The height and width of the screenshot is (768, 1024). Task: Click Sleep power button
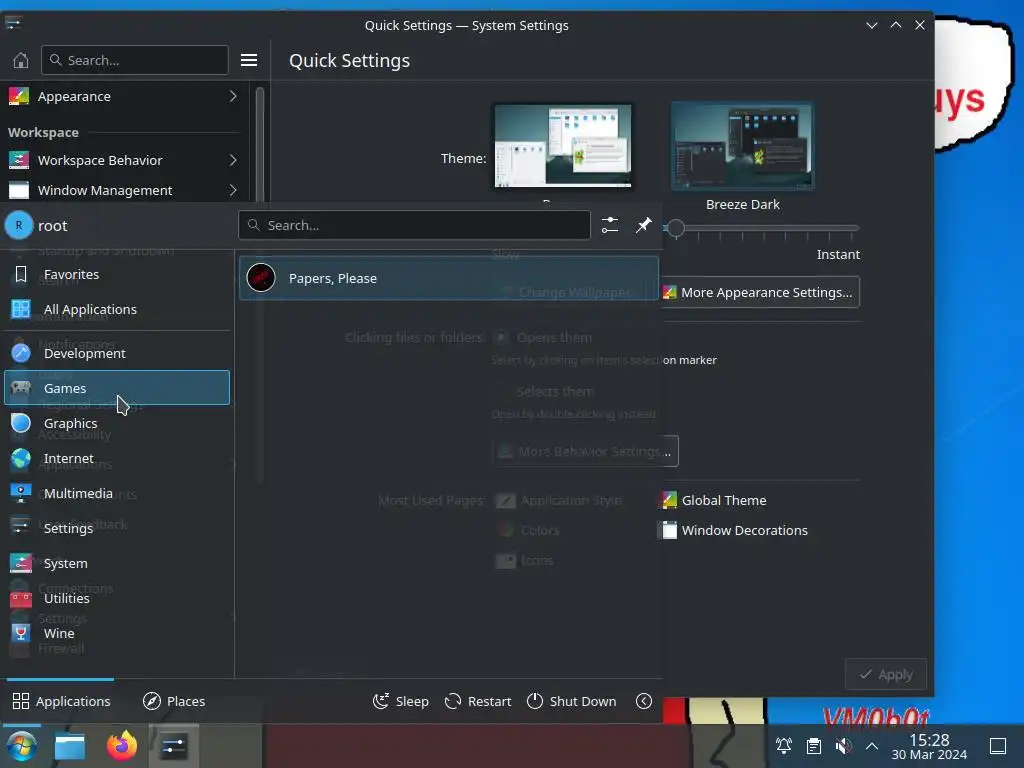pos(401,701)
